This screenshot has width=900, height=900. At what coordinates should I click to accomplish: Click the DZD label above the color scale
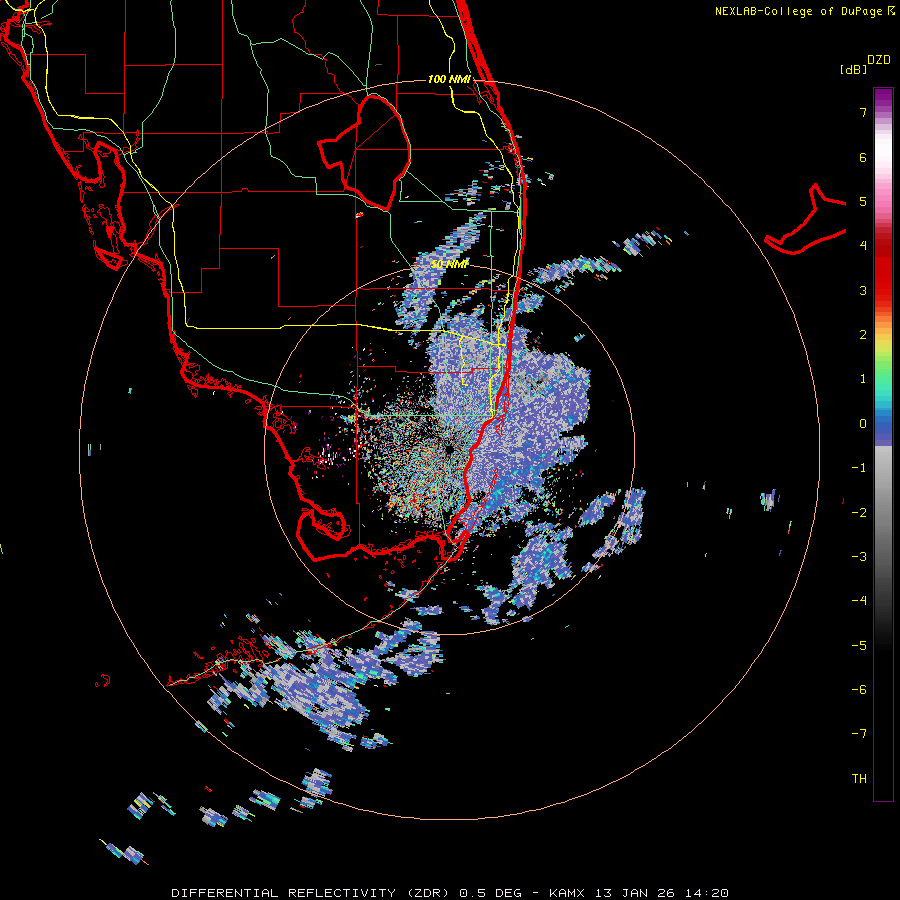[878, 60]
